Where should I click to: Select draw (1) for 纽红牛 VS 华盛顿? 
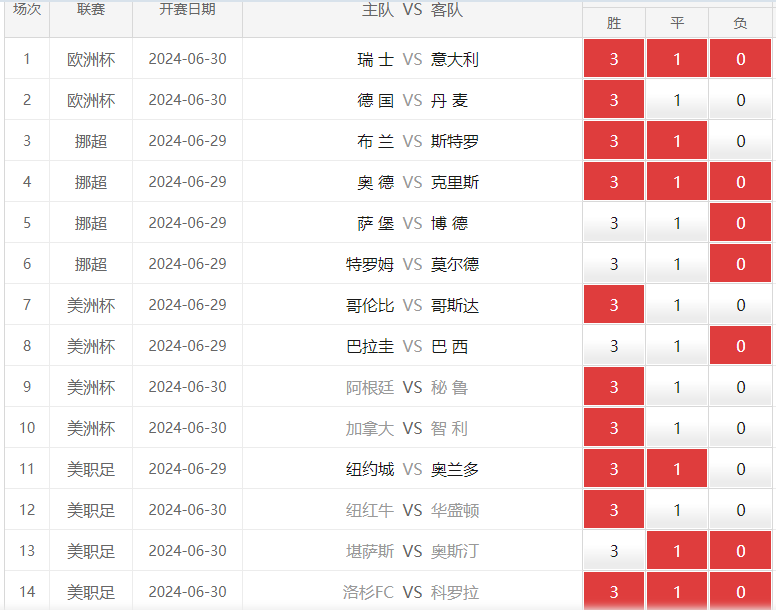point(677,510)
